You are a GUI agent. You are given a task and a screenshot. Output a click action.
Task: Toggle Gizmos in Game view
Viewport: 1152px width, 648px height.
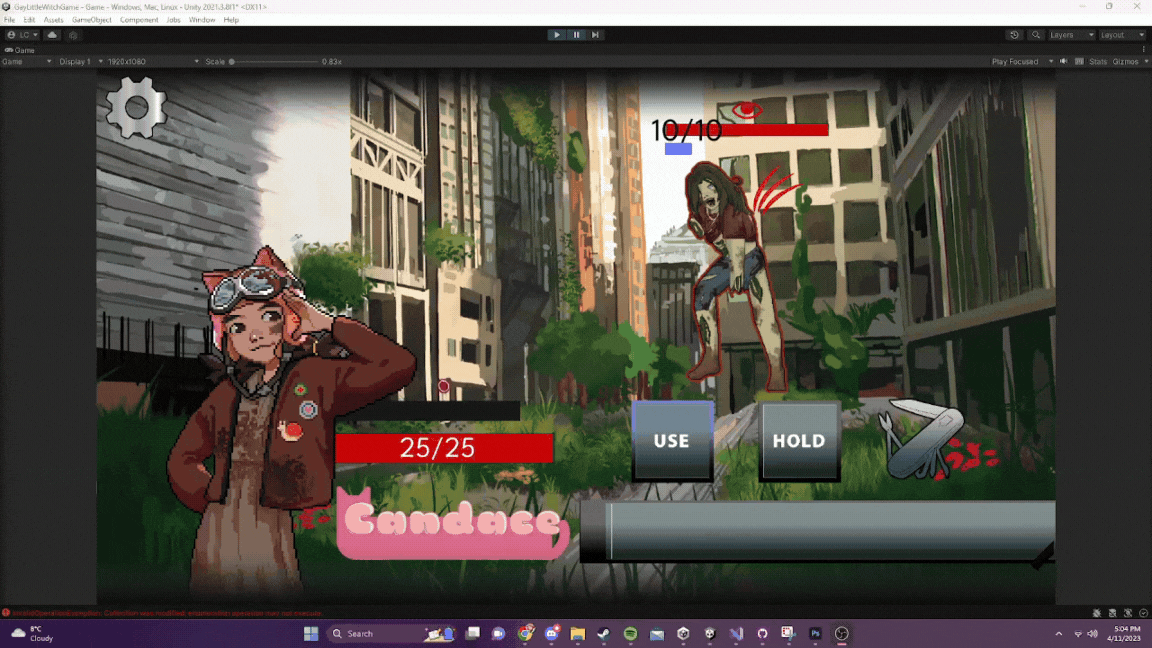coord(1124,62)
